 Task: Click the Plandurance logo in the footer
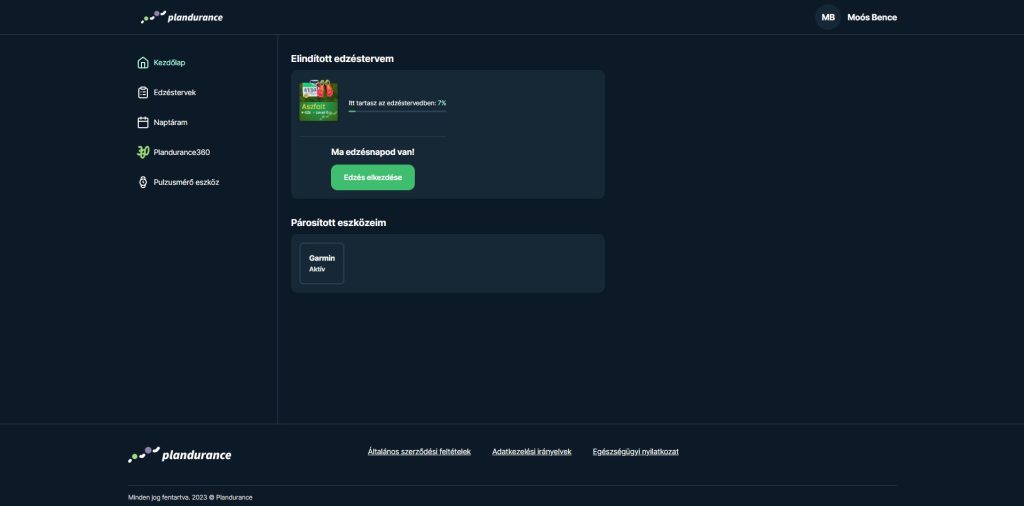[180, 454]
